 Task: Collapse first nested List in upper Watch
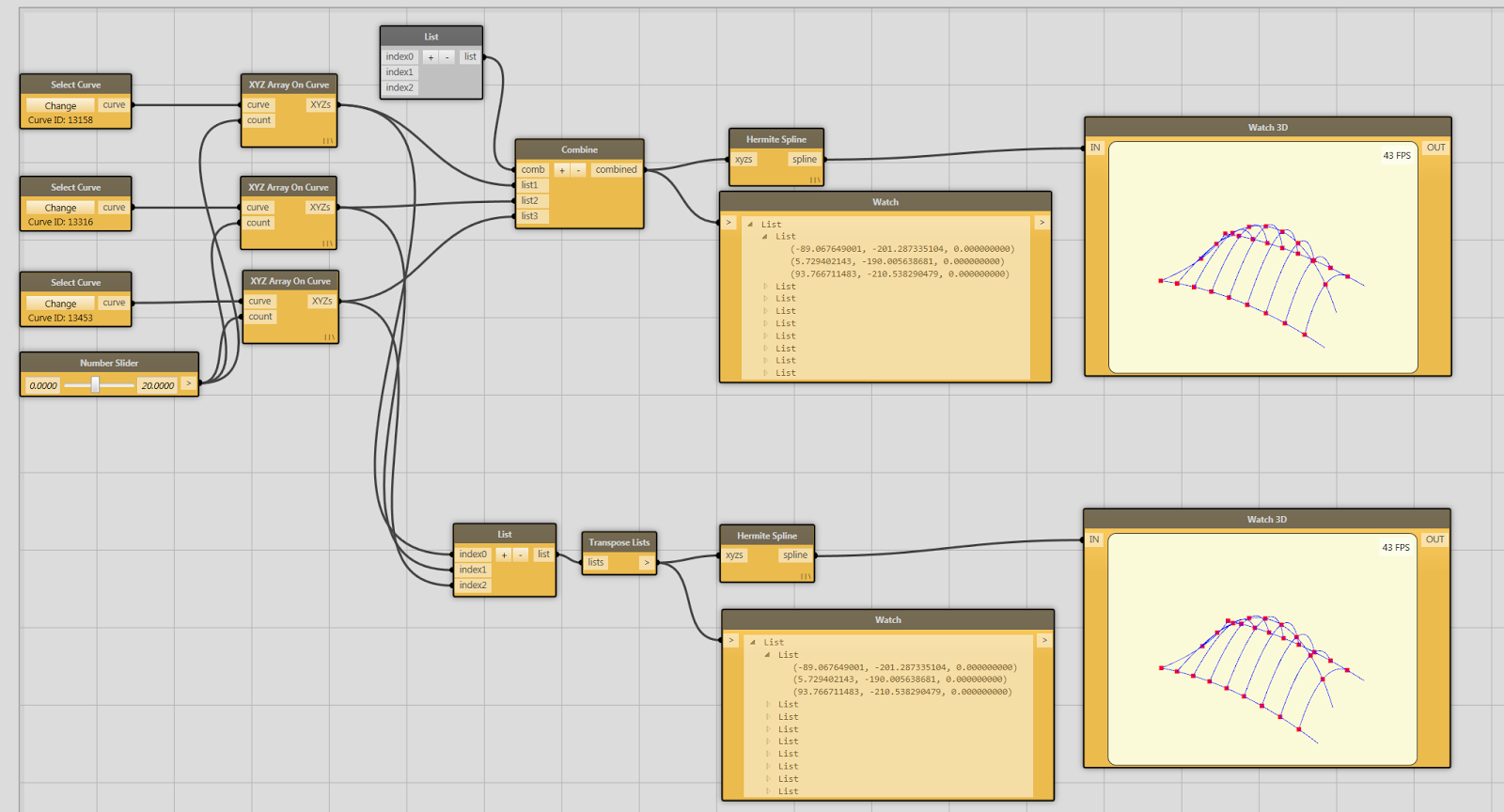pyautogui.click(x=765, y=237)
